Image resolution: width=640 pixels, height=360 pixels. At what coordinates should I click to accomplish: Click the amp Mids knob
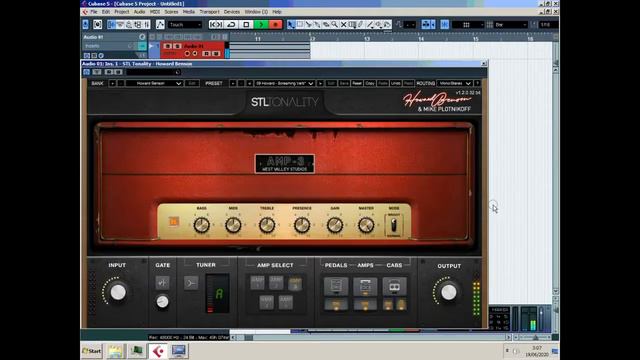pyautogui.click(x=233, y=225)
